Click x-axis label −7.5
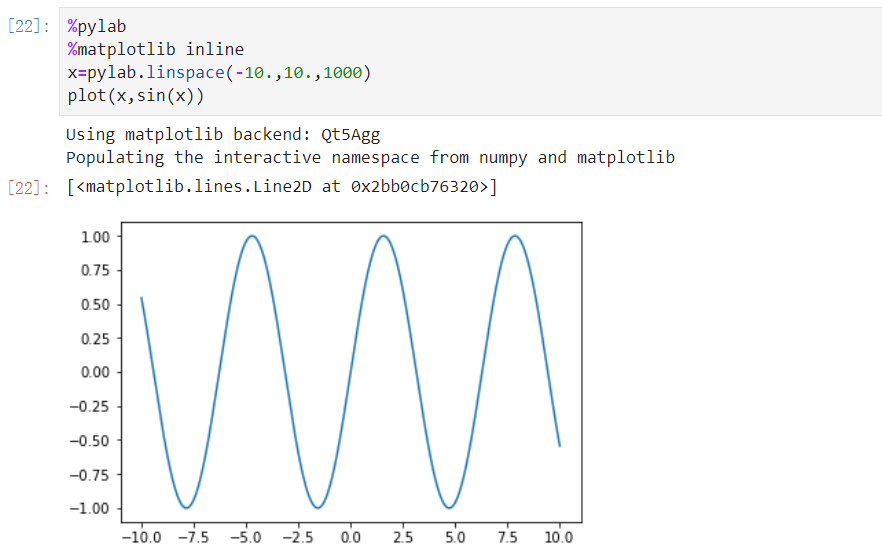The height and width of the screenshot is (560, 882). pos(194,538)
